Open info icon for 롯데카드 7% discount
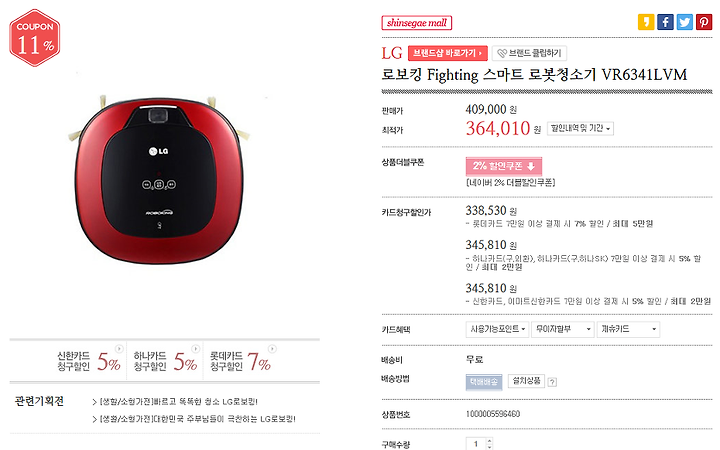This screenshot has height=450, width=720. pyautogui.click(x=272, y=349)
